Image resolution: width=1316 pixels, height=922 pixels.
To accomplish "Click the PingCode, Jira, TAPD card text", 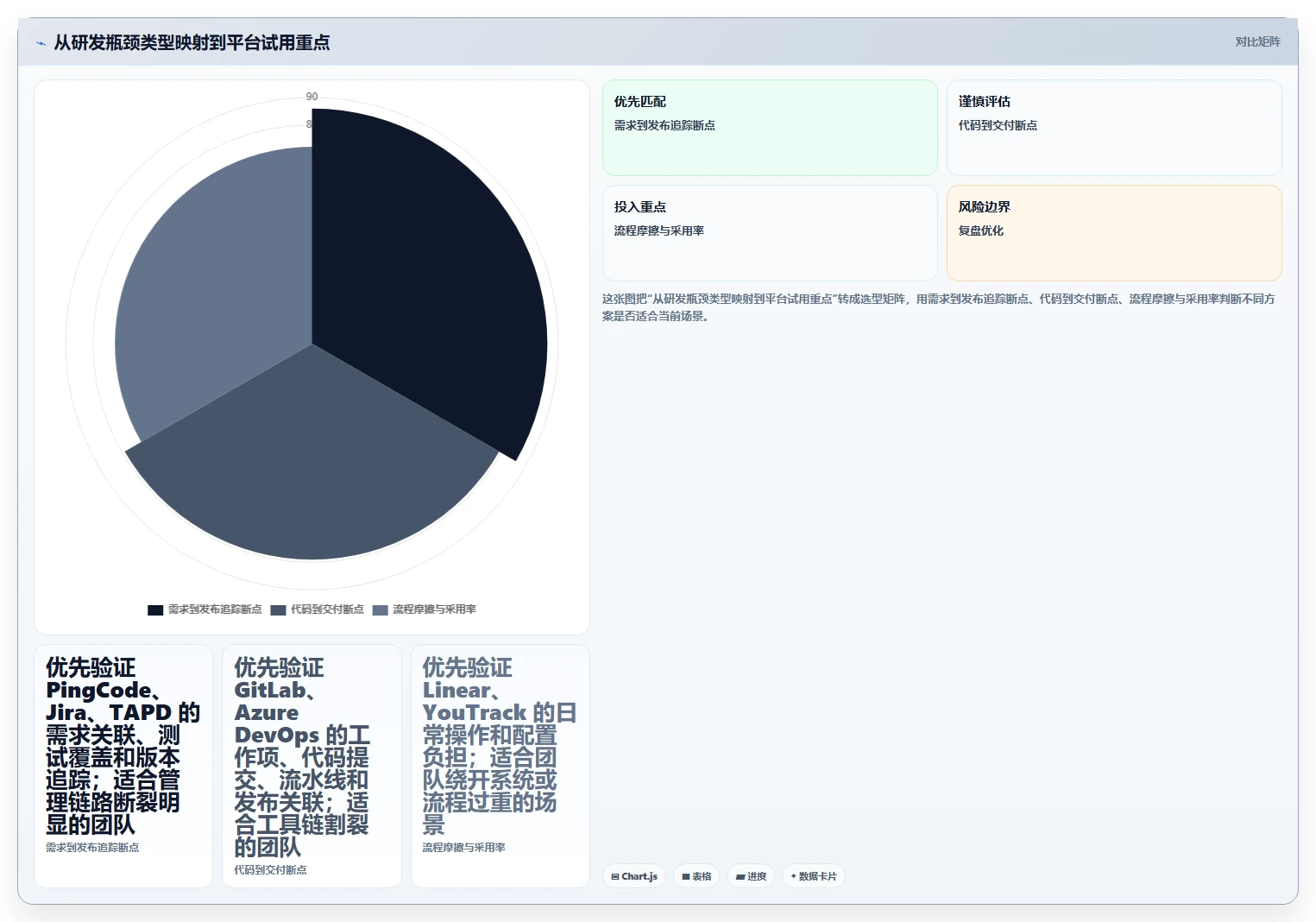I will (x=123, y=746).
